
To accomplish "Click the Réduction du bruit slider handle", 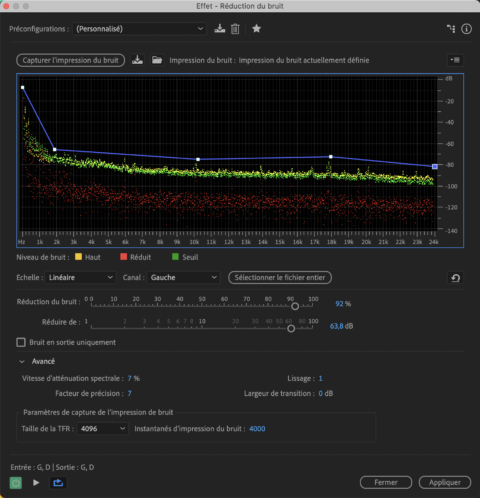I will pyautogui.click(x=295, y=306).
